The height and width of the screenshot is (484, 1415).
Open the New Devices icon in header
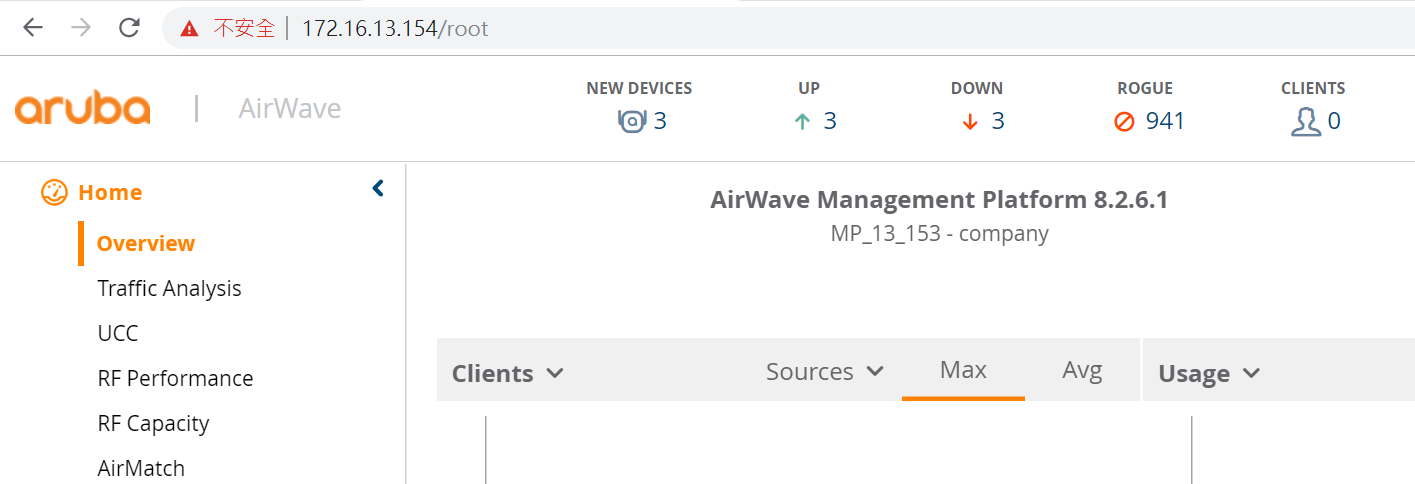[632, 122]
